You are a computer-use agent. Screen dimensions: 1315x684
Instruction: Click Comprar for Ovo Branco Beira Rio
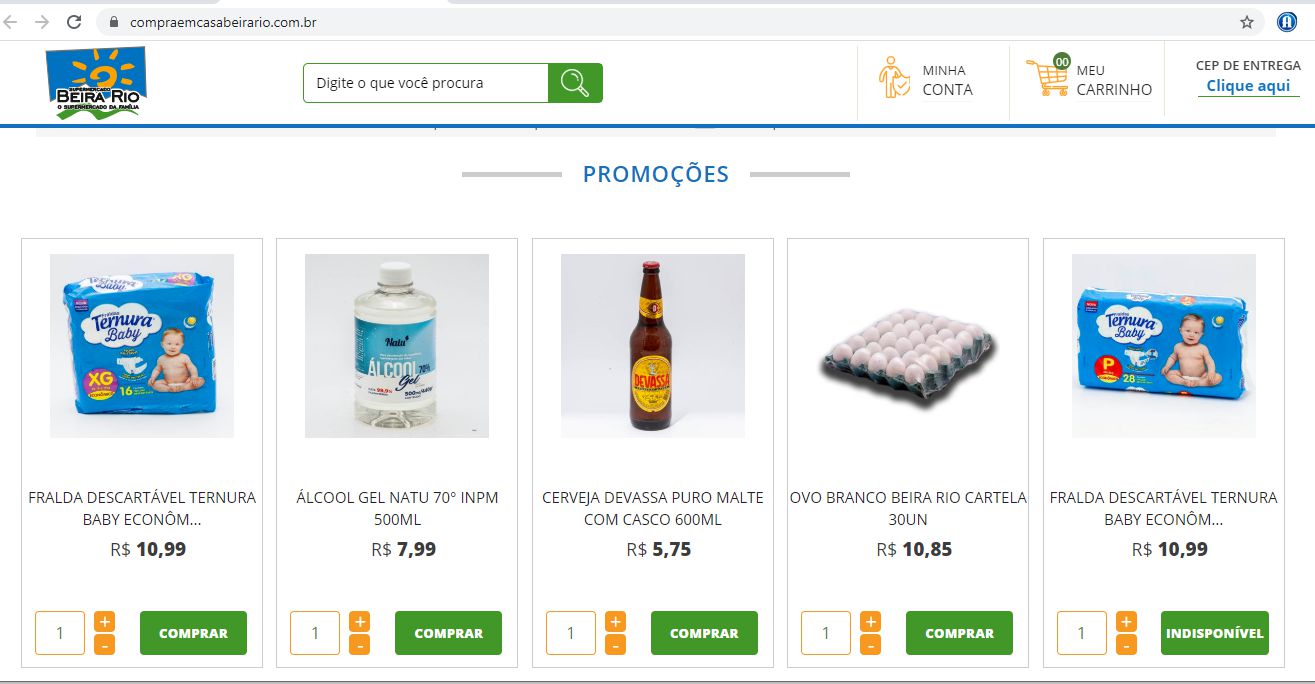(959, 633)
